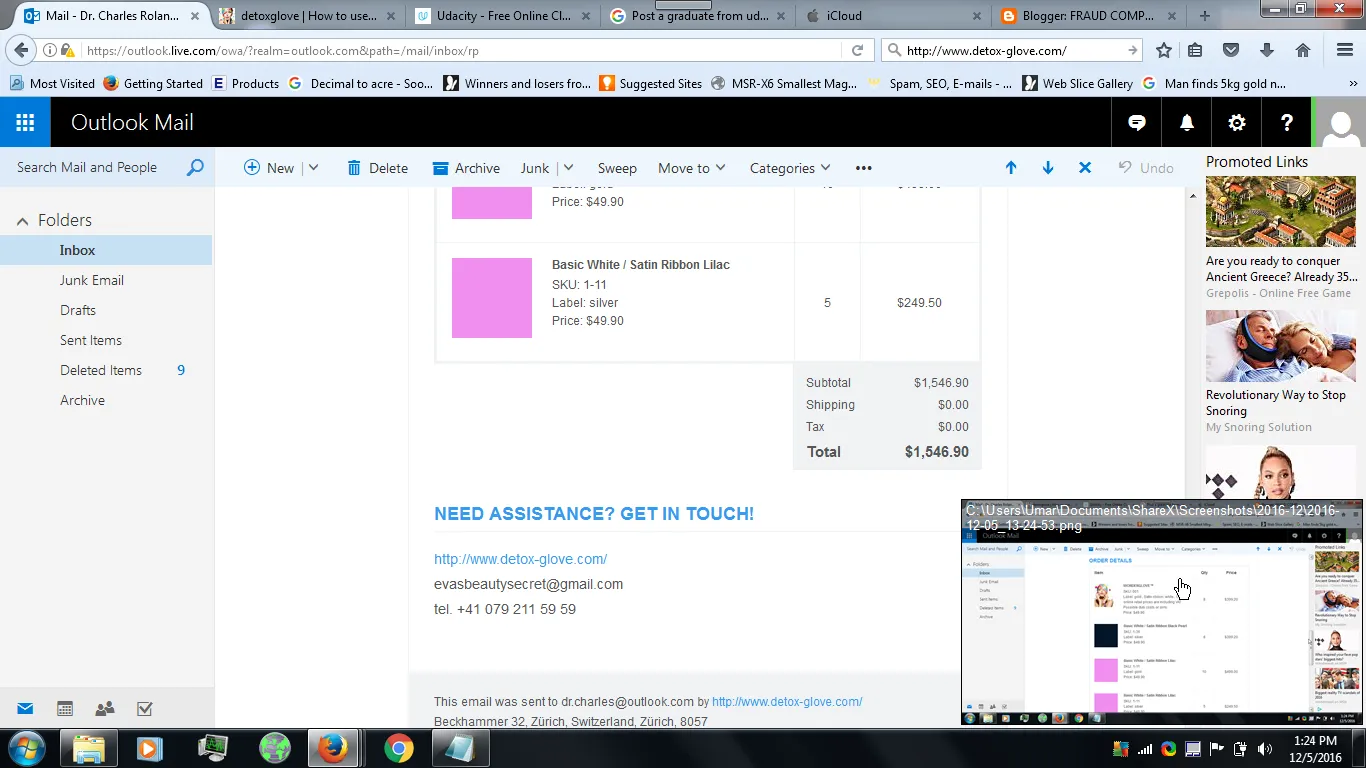This screenshot has height=768, width=1366.
Task: Mark the email as Junk
Action: click(535, 168)
